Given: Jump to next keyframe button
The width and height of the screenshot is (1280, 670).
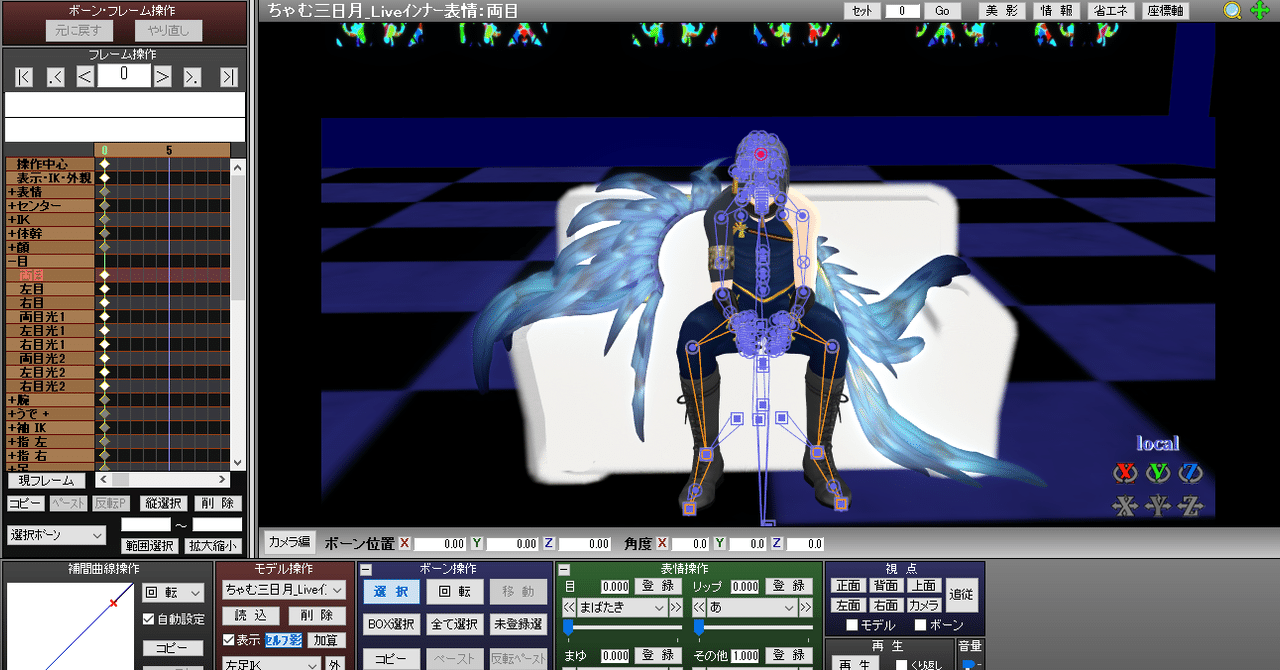Looking at the screenshot, I should click(192, 77).
